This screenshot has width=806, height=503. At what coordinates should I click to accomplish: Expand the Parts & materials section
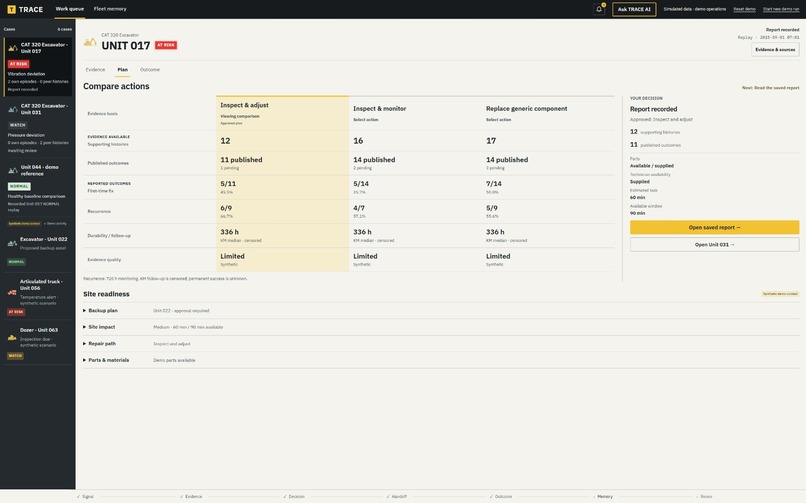coord(106,360)
